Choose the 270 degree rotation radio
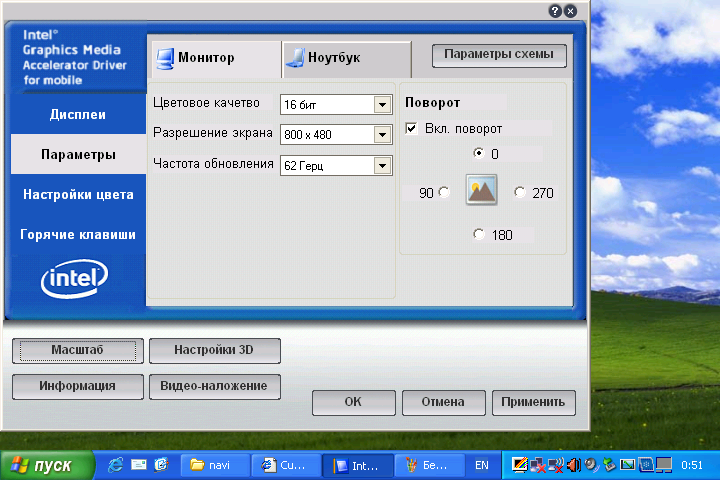Viewport: 720px width, 480px height. coord(519,193)
